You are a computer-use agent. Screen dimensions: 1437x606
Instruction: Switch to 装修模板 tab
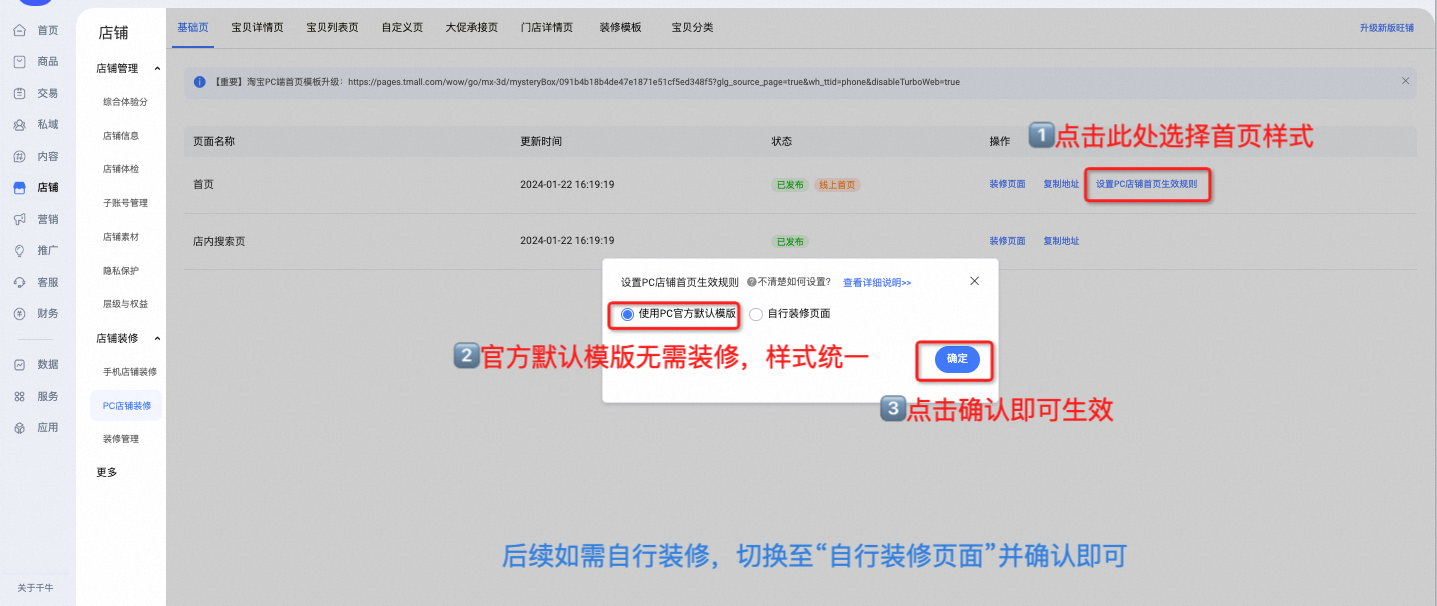coord(620,27)
